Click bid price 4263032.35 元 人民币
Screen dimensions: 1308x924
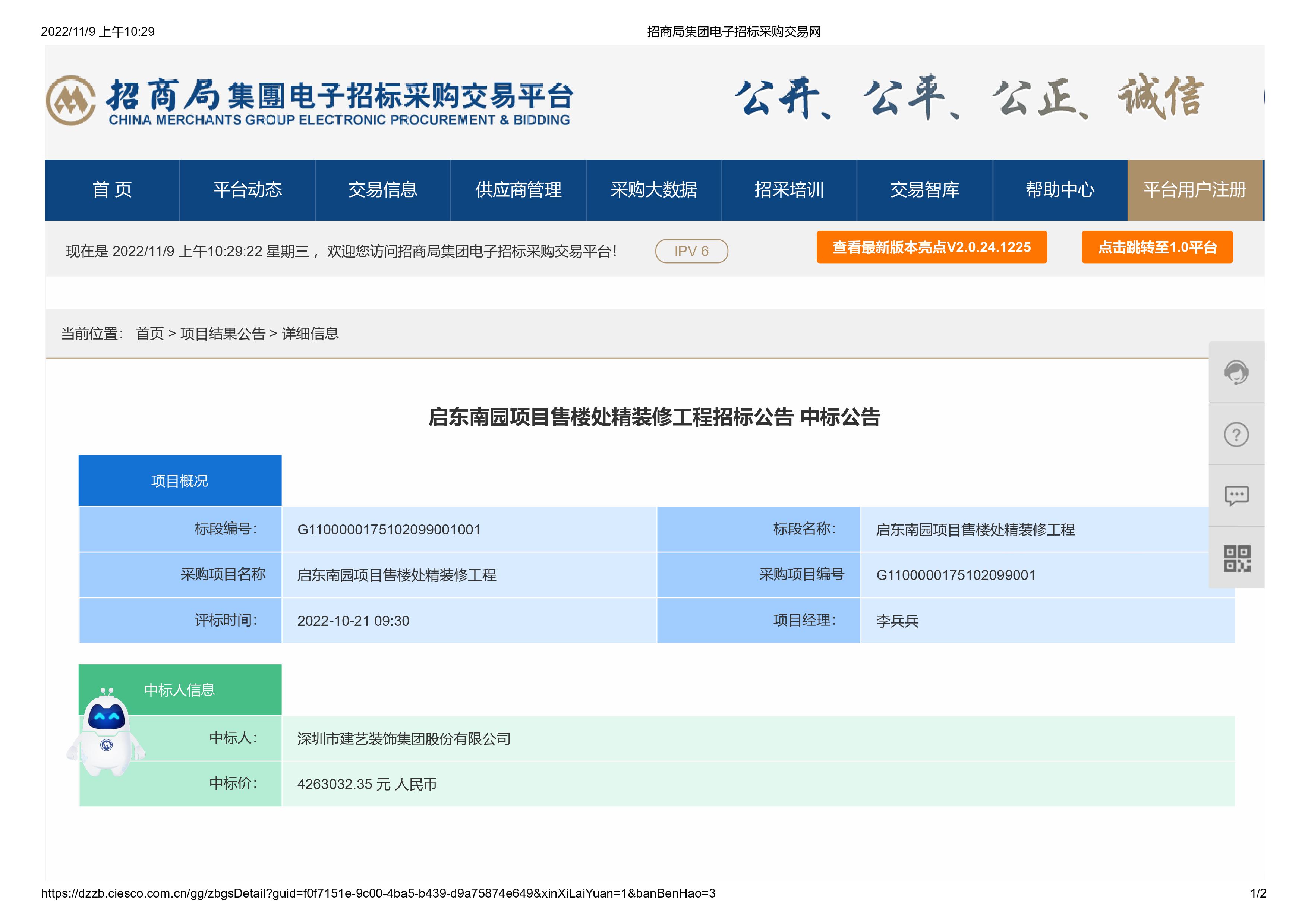367,785
